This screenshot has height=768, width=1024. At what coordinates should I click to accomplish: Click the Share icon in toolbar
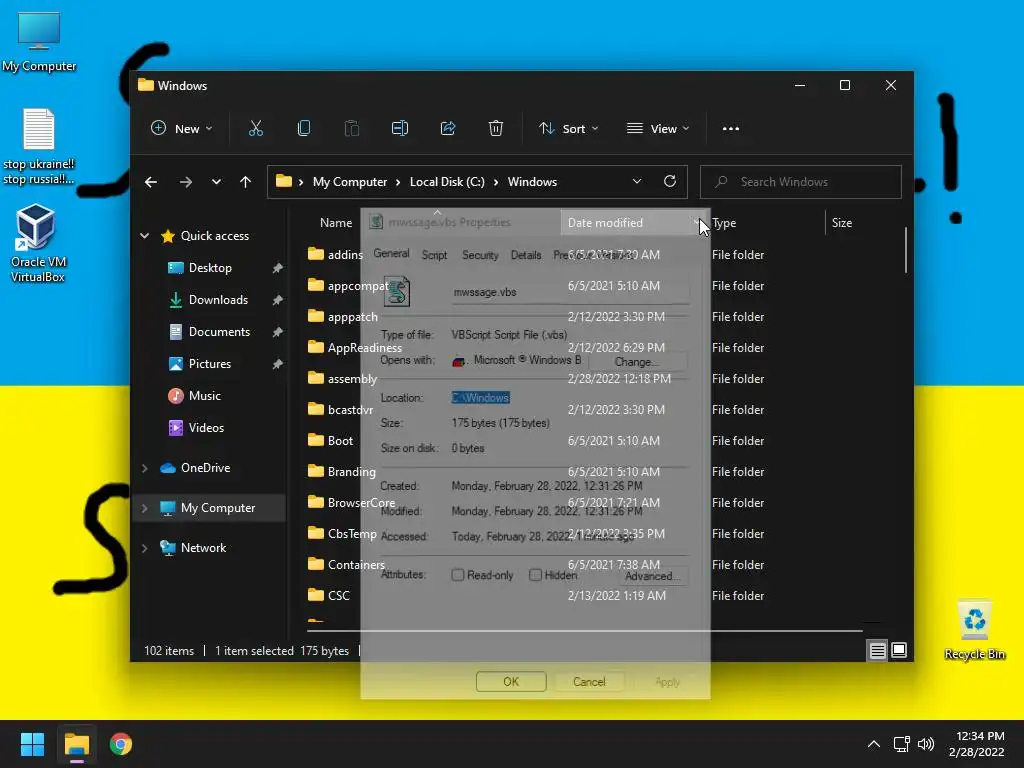click(448, 129)
